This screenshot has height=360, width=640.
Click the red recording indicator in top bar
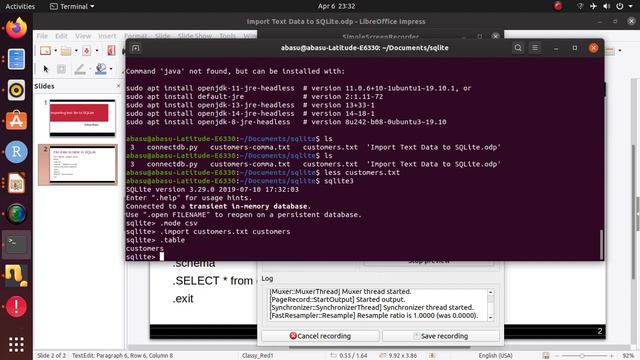[558, 6]
